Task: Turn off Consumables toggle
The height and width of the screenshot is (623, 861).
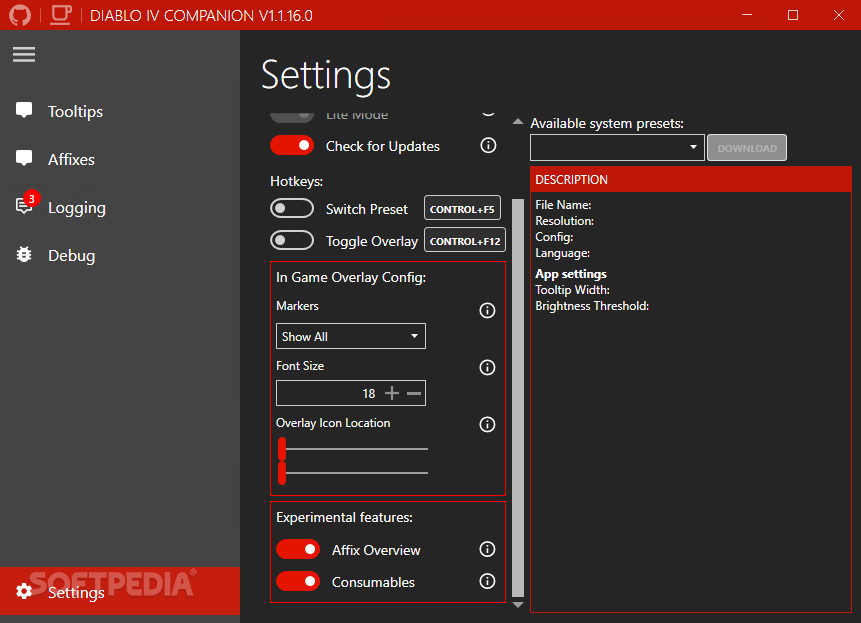Action: tap(298, 581)
